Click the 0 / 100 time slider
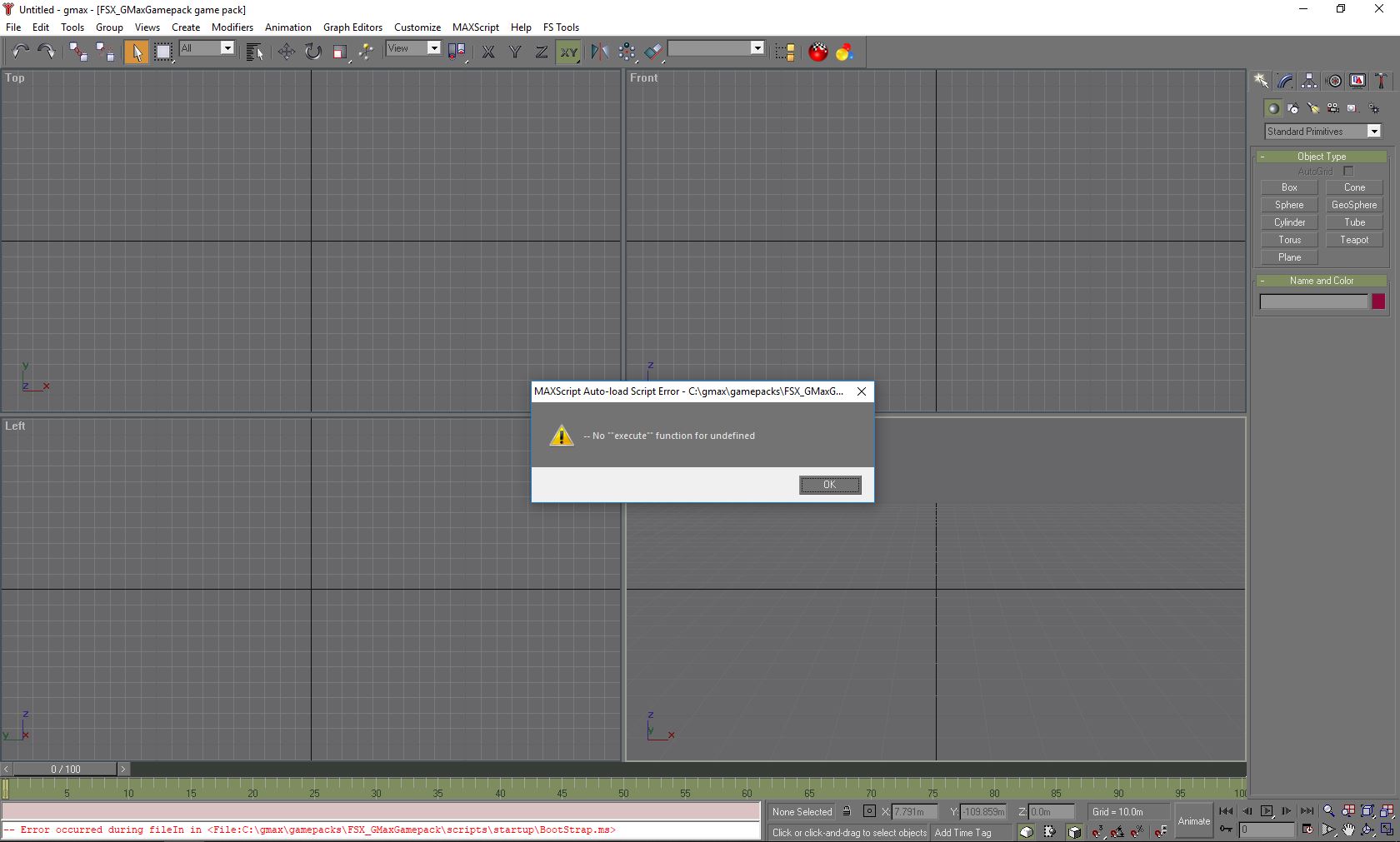 (x=66, y=769)
